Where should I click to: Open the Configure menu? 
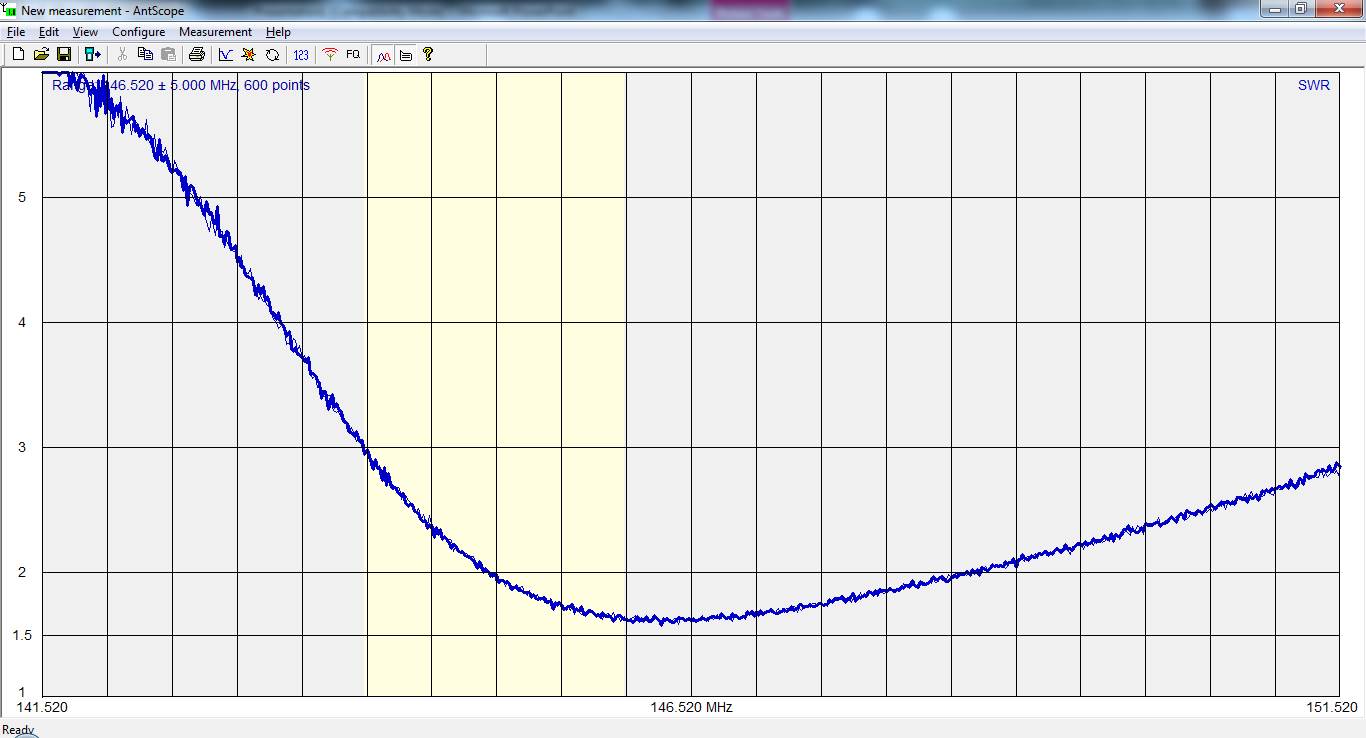pyautogui.click(x=138, y=32)
